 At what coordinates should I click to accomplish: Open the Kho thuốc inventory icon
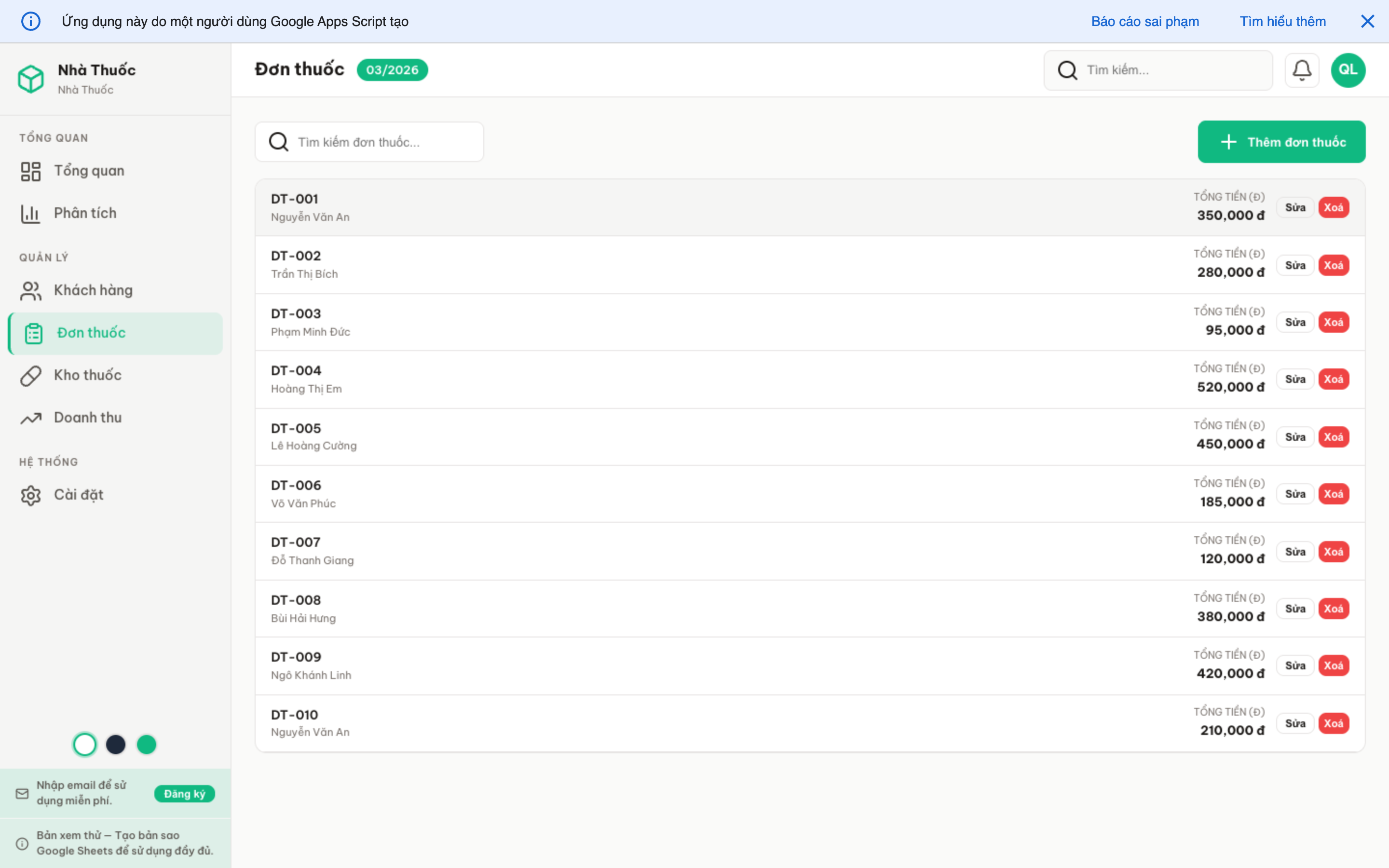(31, 375)
